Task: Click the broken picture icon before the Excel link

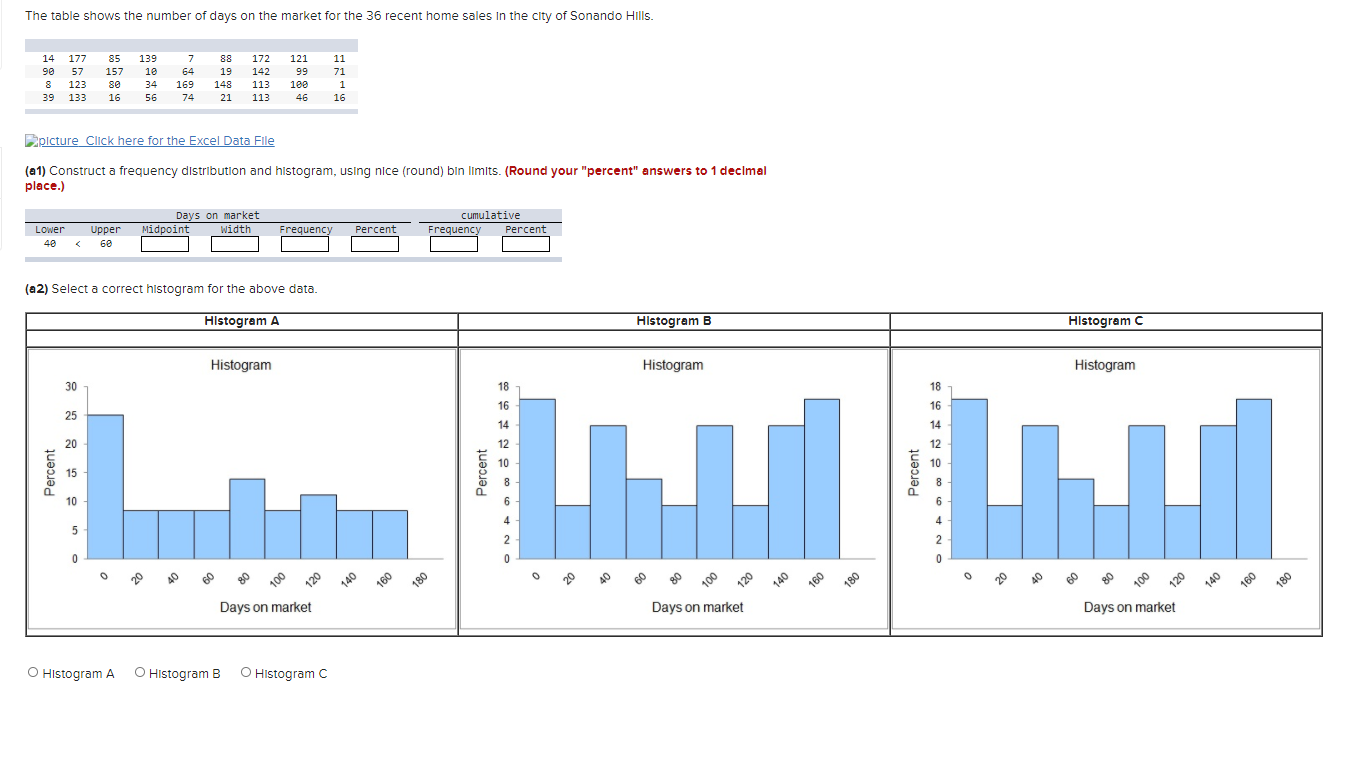Action: click(x=31, y=140)
